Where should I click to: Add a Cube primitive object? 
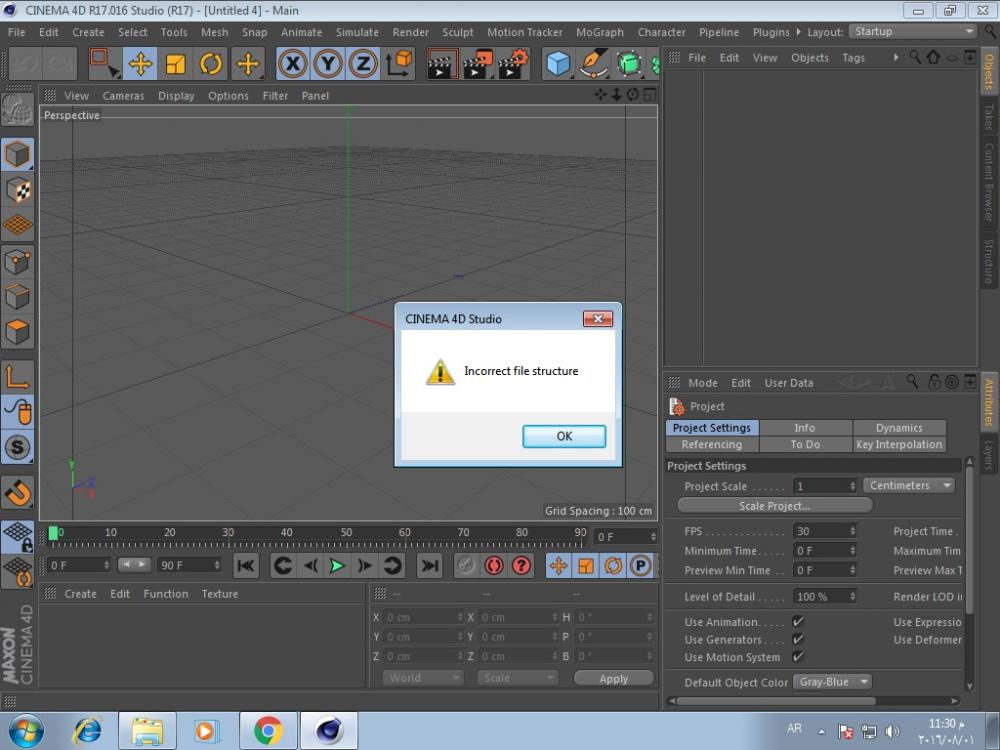pos(558,64)
